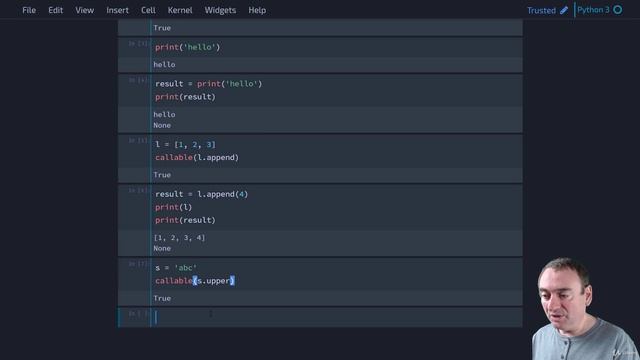Image resolution: width=640 pixels, height=360 pixels.
Task: Click the [1, 2, 3, 4] output text
Action: click(179, 238)
